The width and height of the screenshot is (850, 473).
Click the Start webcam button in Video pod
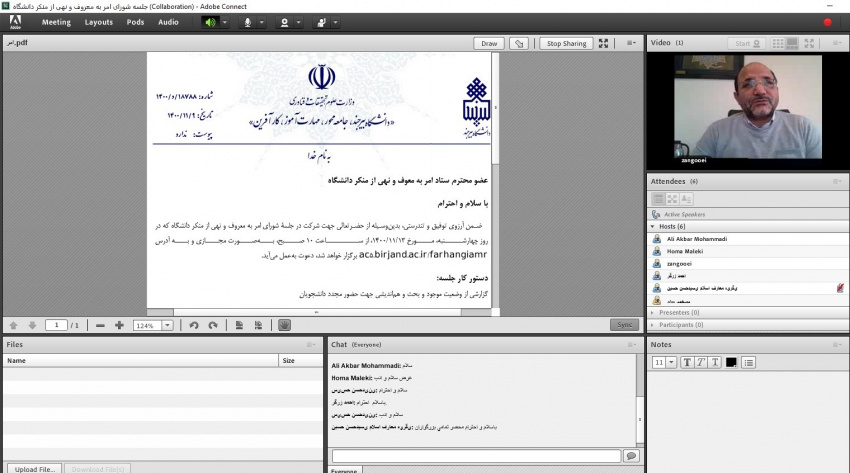coord(746,43)
